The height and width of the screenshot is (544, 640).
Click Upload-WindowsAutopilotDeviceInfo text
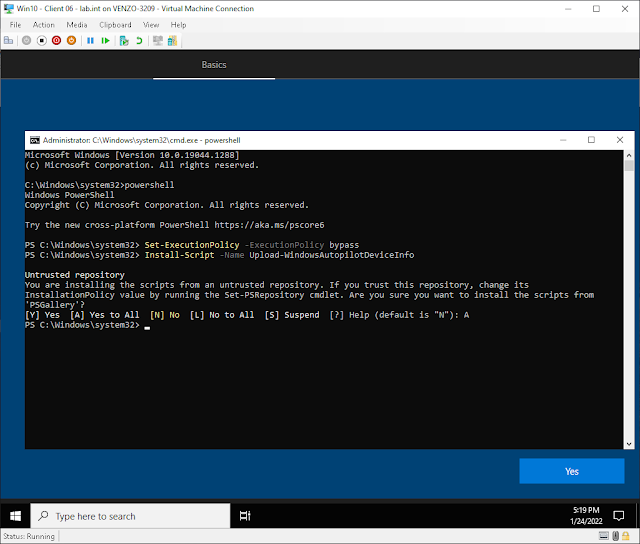coord(332,255)
